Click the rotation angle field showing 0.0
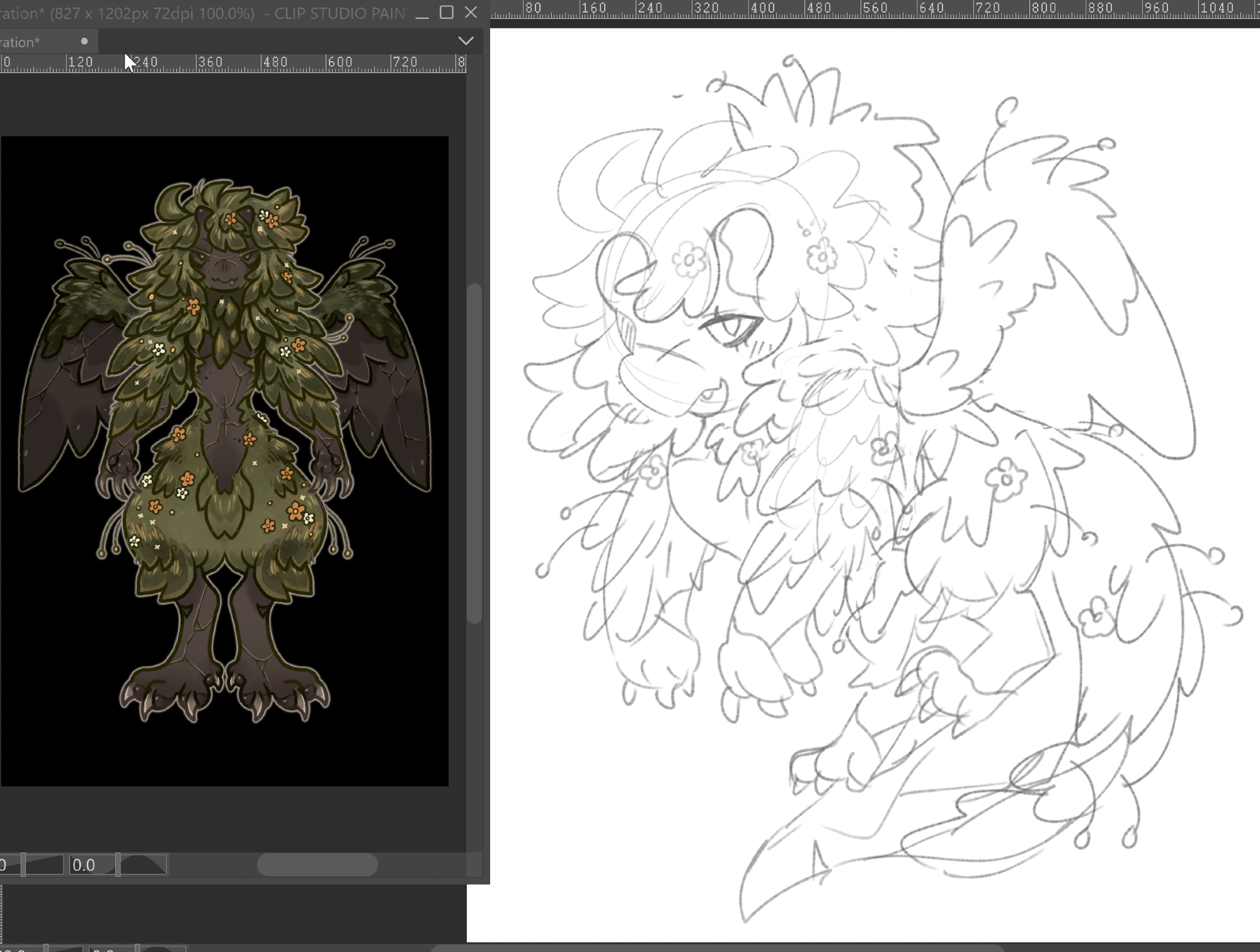This screenshot has height=952, width=1260. tap(91, 865)
